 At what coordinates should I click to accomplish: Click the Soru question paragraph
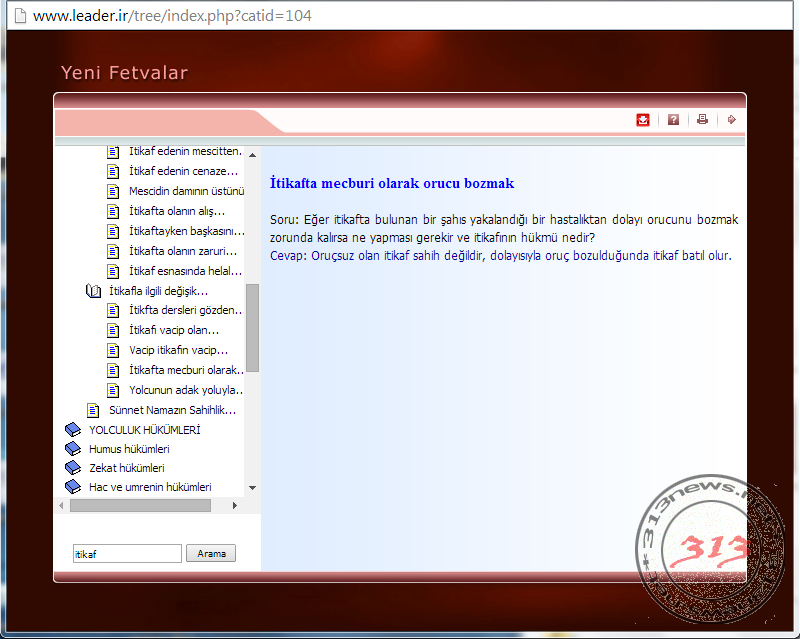pyautogui.click(x=504, y=228)
